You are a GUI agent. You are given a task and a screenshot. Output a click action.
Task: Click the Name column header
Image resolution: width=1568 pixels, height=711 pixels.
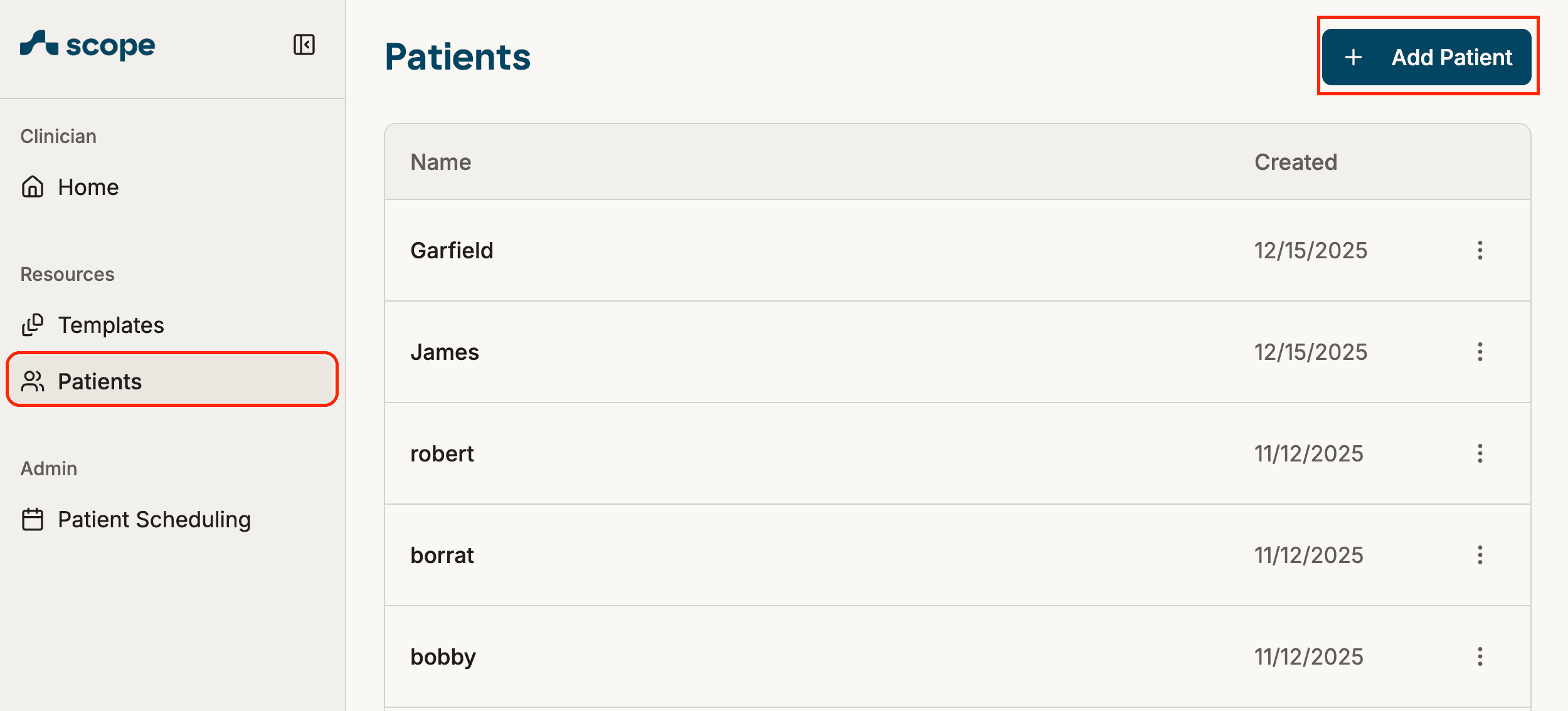(441, 162)
